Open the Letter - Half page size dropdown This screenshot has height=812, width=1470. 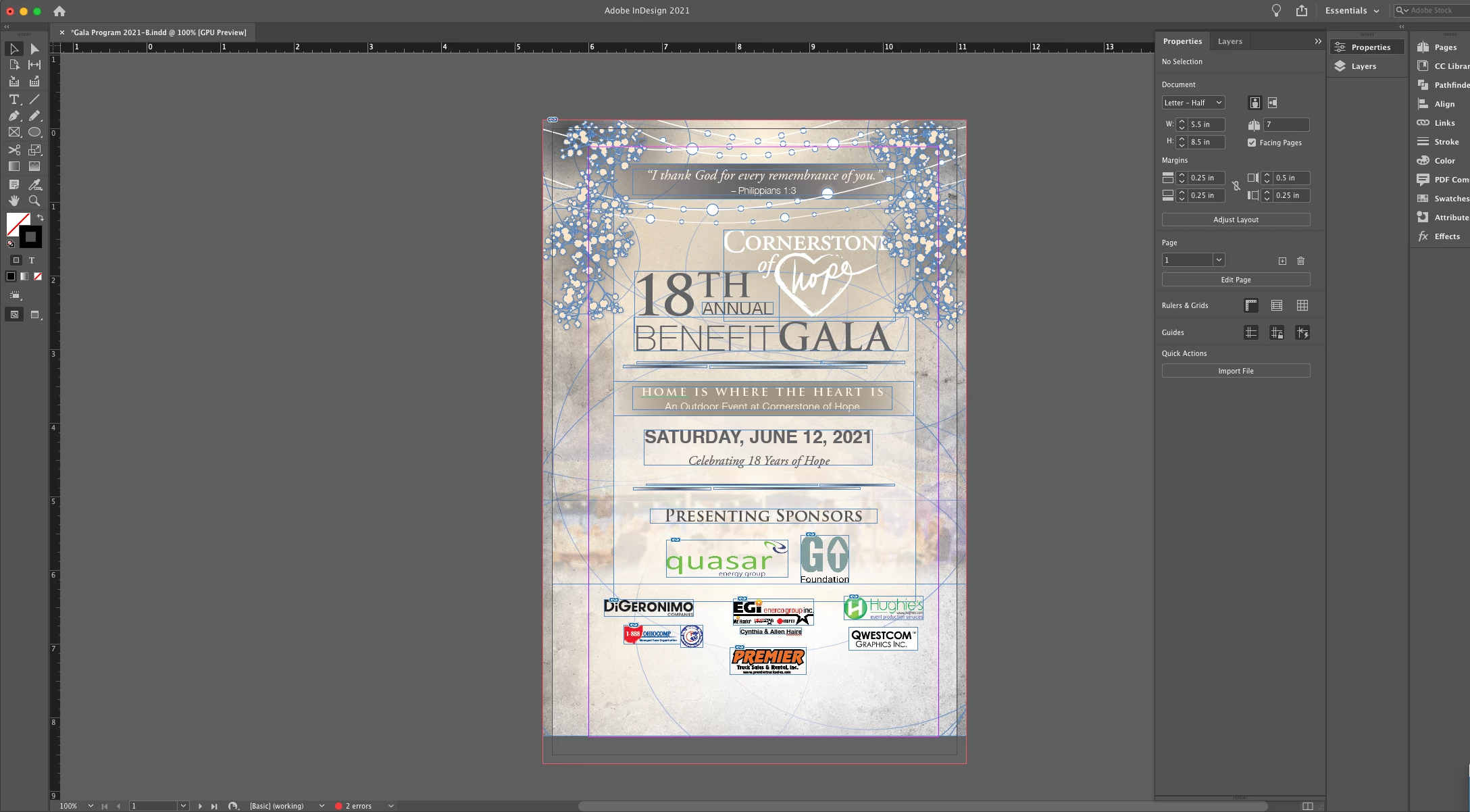point(1193,103)
